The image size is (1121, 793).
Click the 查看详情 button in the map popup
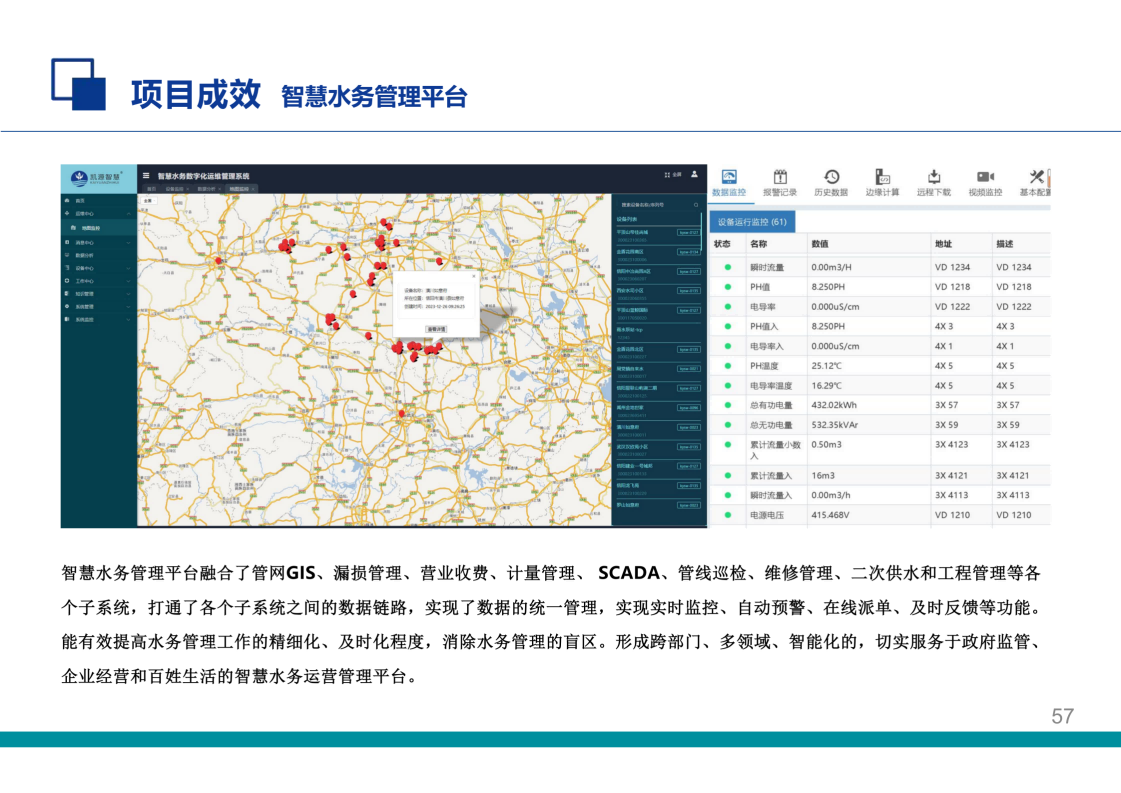click(x=436, y=328)
